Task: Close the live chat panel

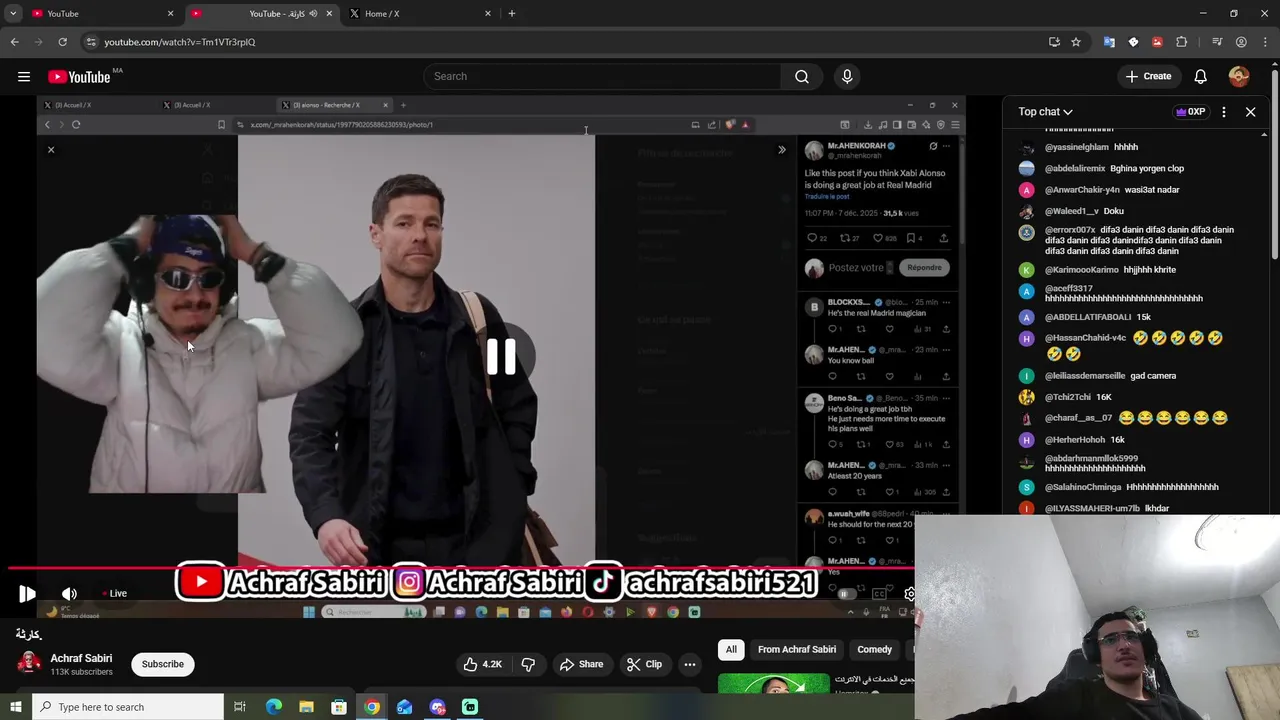Action: (1250, 112)
